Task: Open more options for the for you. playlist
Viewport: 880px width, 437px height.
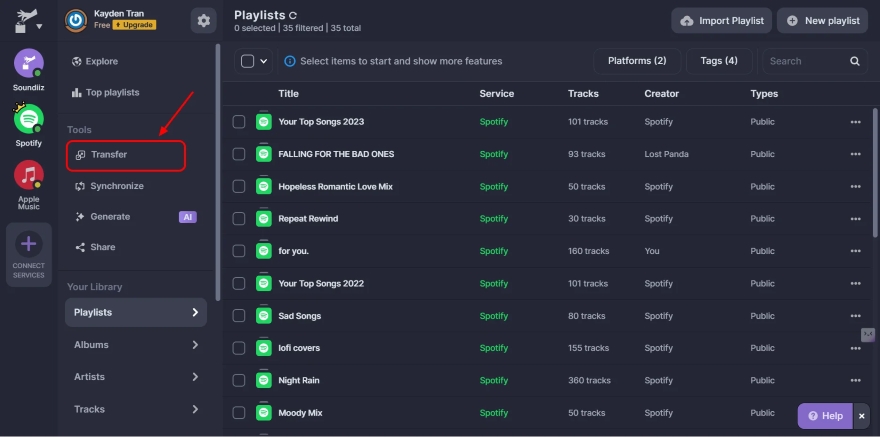Action: 855,251
